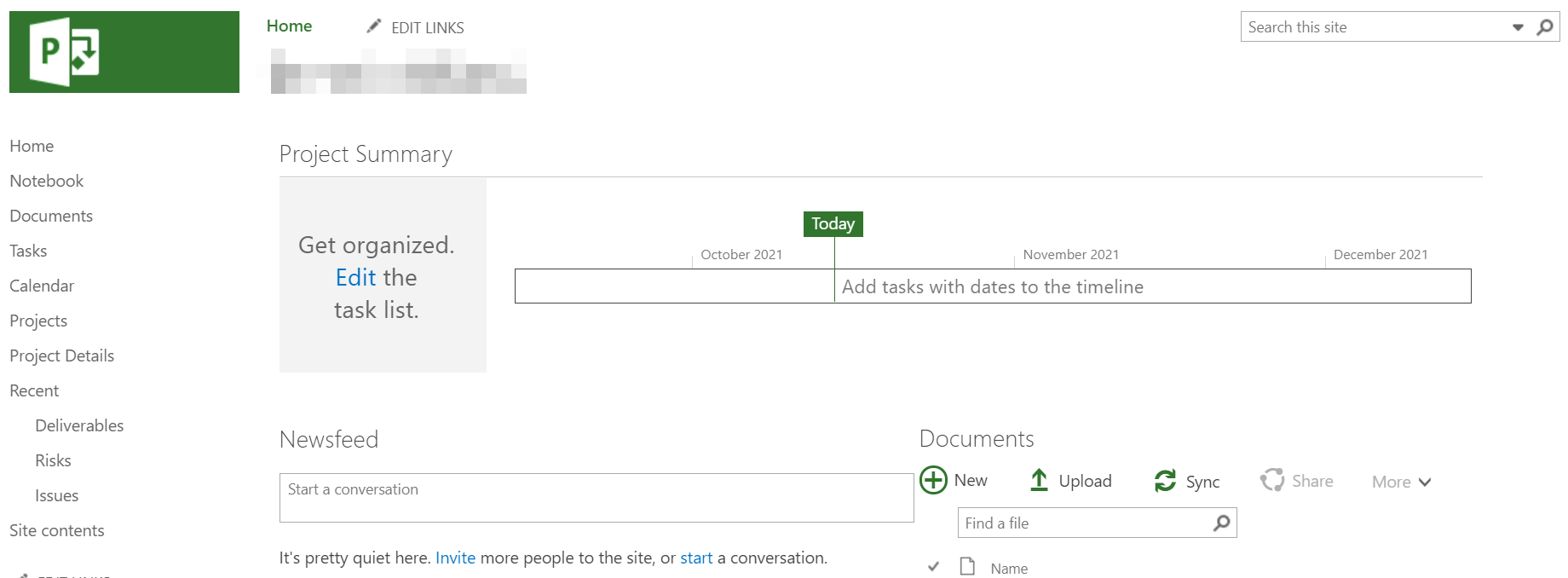
Task: Toggle the select-all checkmark in Documents list
Action: [933, 566]
